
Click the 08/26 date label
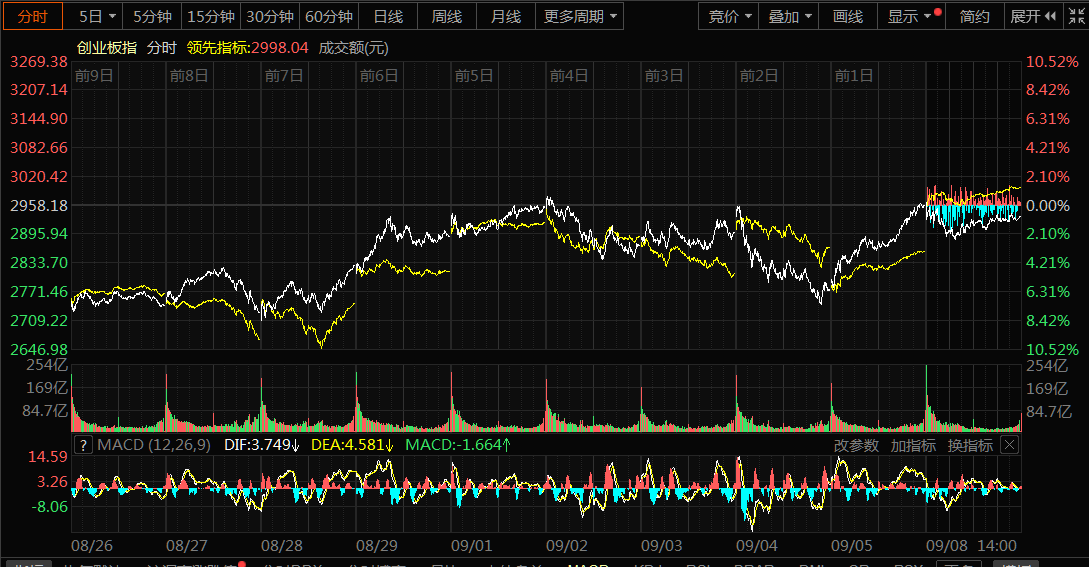(92, 546)
